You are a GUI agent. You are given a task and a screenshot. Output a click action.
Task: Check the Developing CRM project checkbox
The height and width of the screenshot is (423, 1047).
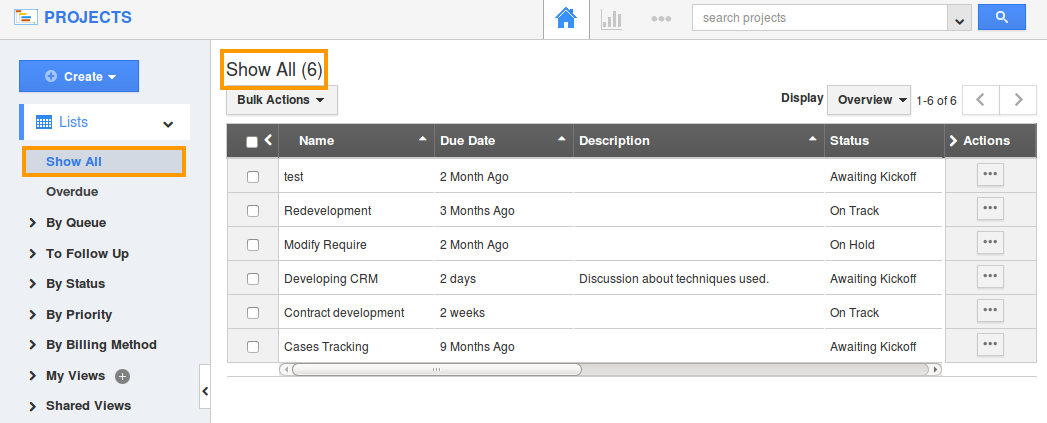[x=253, y=279]
